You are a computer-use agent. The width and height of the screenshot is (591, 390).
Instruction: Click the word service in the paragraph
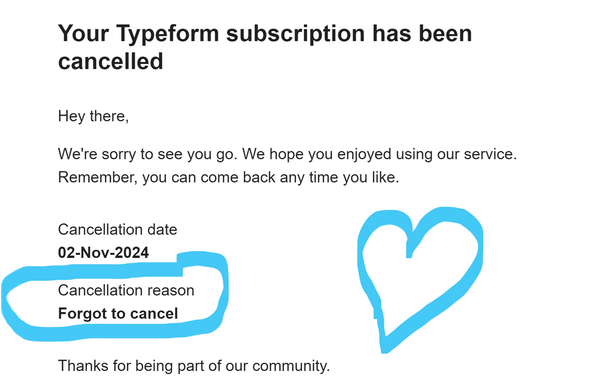(x=490, y=154)
